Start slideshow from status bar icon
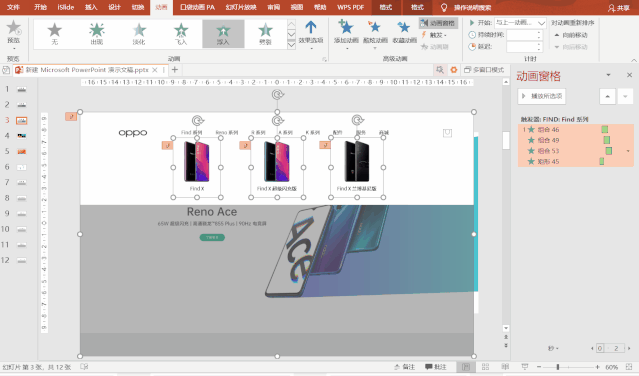Viewport: 639px width, 376px height. point(525,367)
